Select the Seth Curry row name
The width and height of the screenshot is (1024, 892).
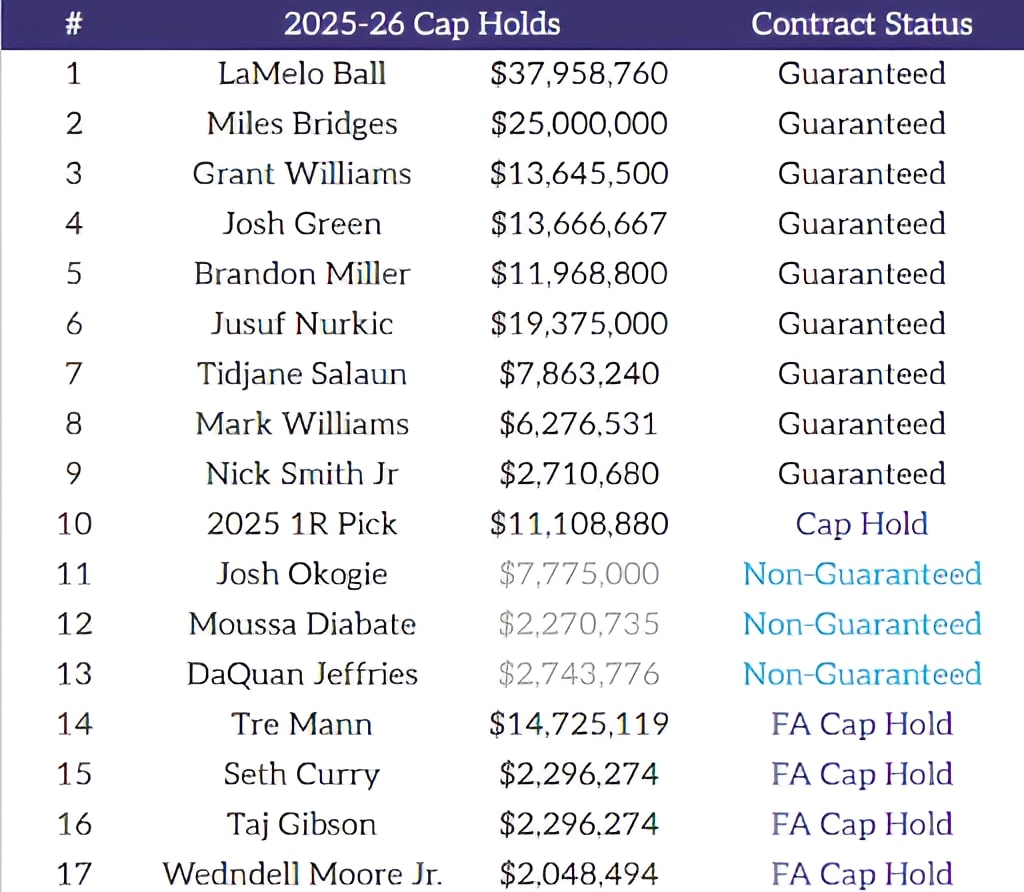point(302,773)
